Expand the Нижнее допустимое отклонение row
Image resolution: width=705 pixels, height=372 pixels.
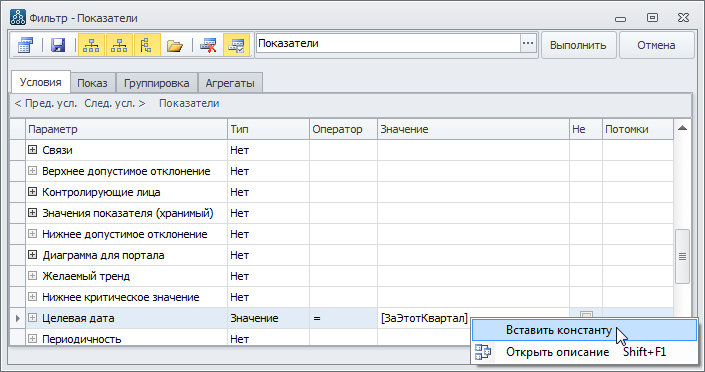(x=32, y=234)
